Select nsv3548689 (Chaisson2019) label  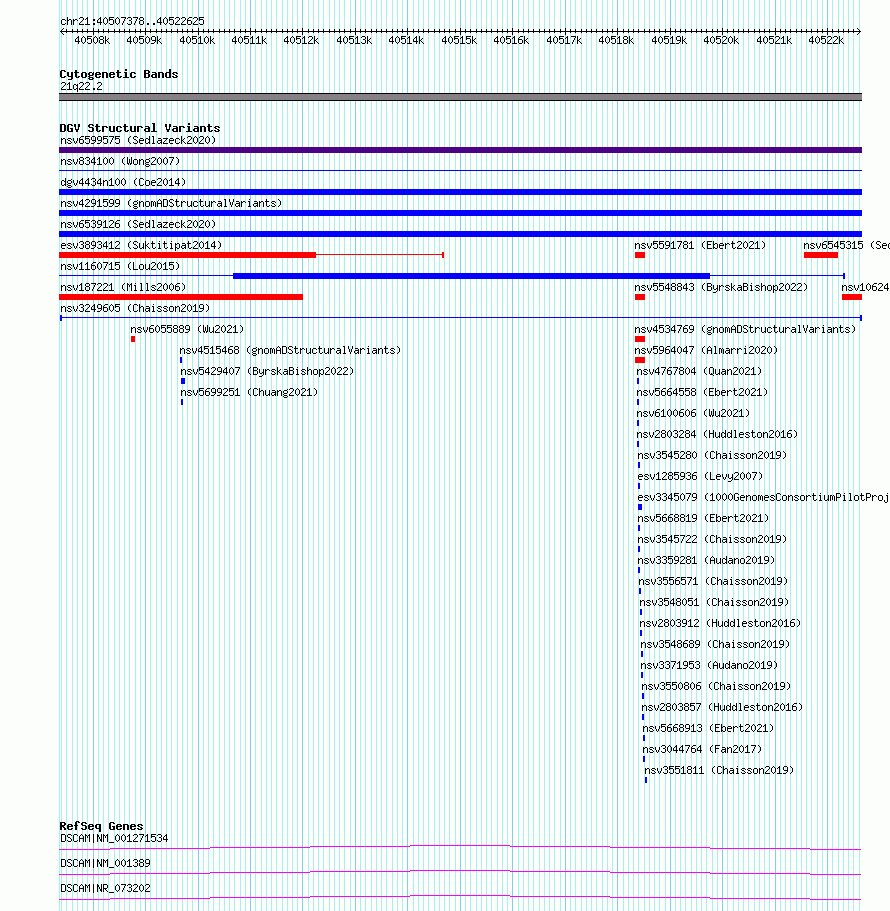[x=715, y=644]
